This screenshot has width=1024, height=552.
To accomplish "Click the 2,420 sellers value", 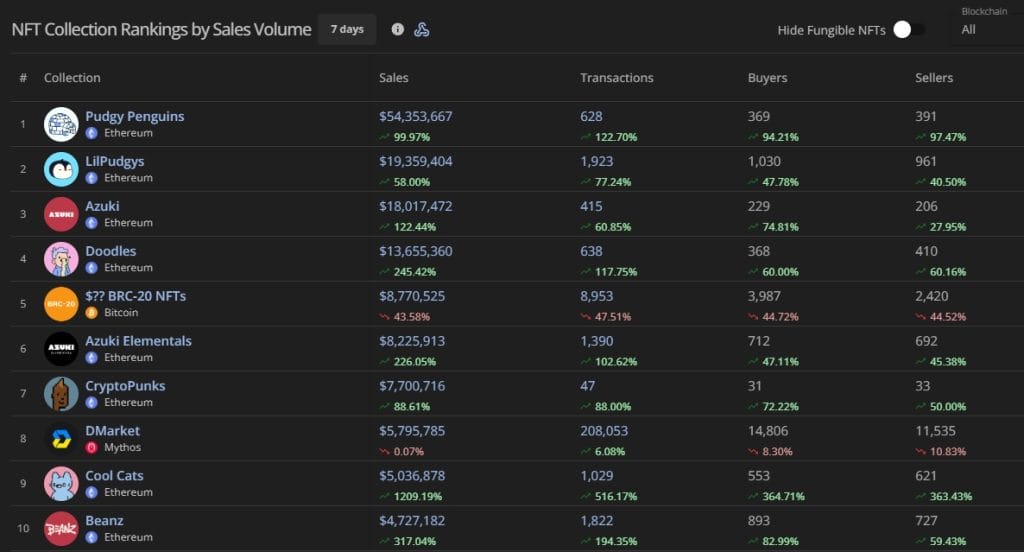I will [932, 296].
